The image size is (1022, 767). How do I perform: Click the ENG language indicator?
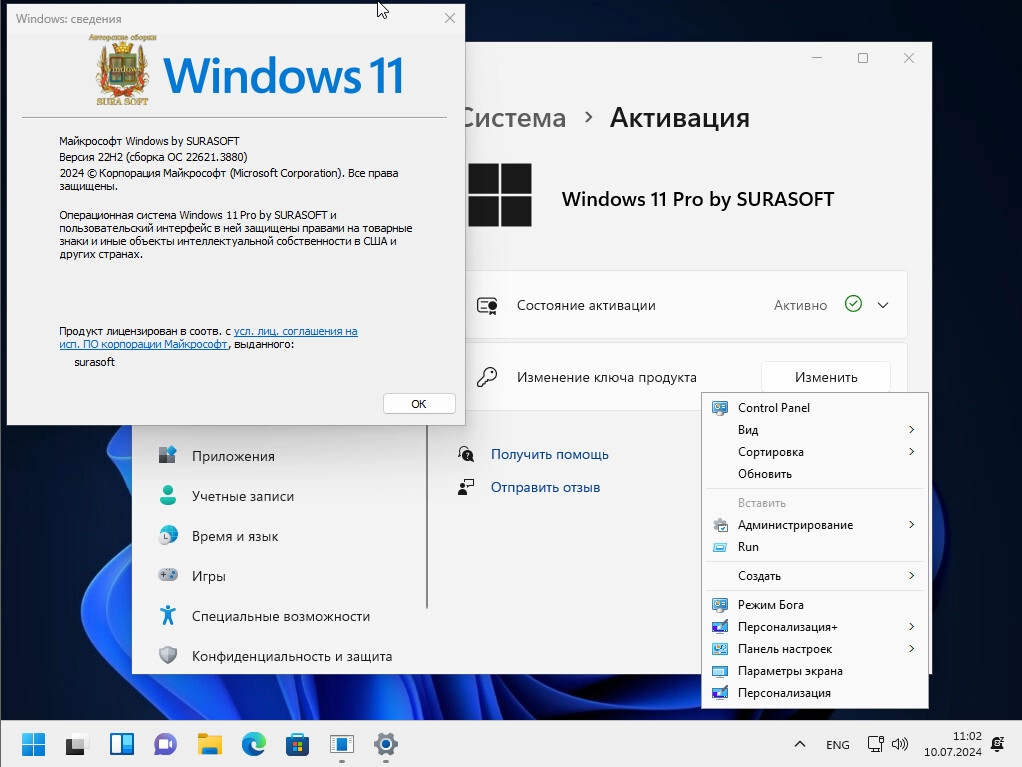tap(837, 745)
